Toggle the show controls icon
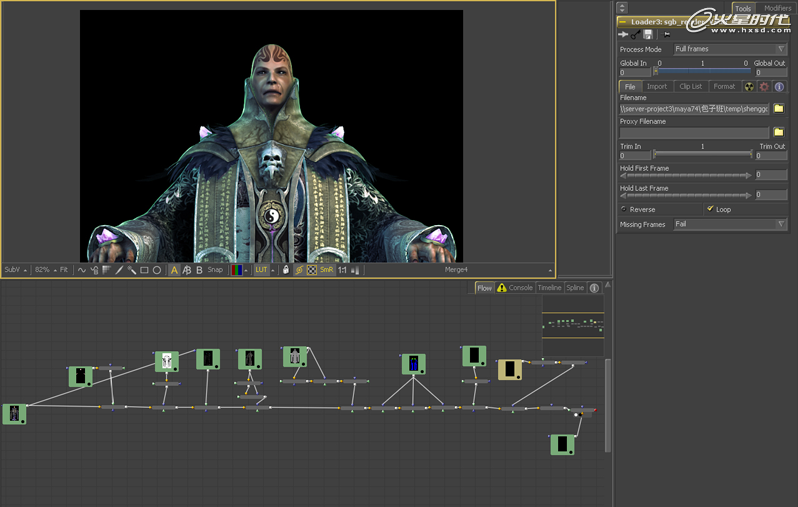 299,270
